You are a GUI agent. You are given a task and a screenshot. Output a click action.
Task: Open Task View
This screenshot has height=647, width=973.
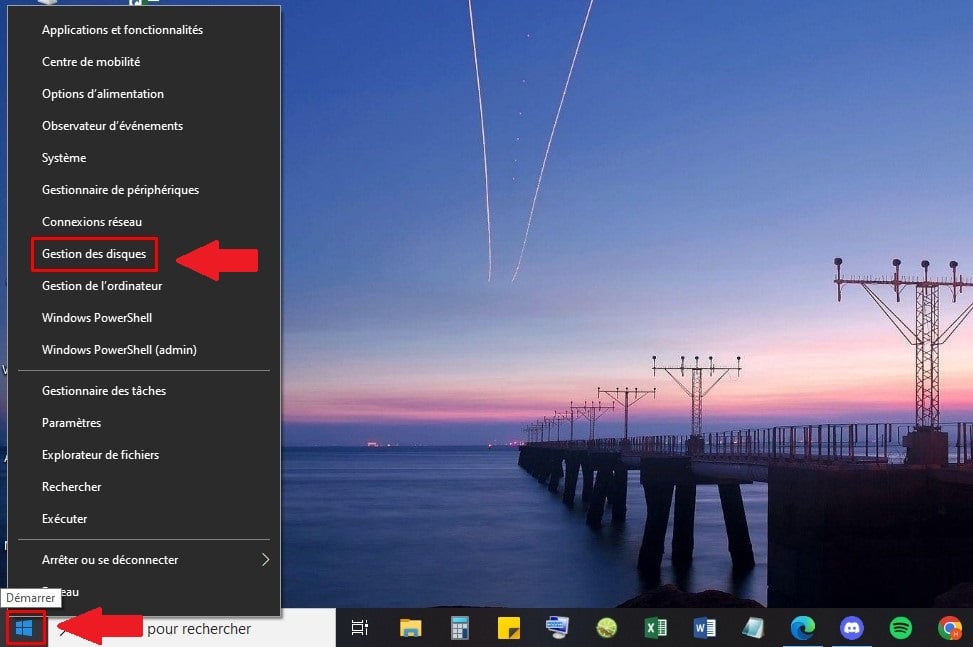tap(358, 628)
